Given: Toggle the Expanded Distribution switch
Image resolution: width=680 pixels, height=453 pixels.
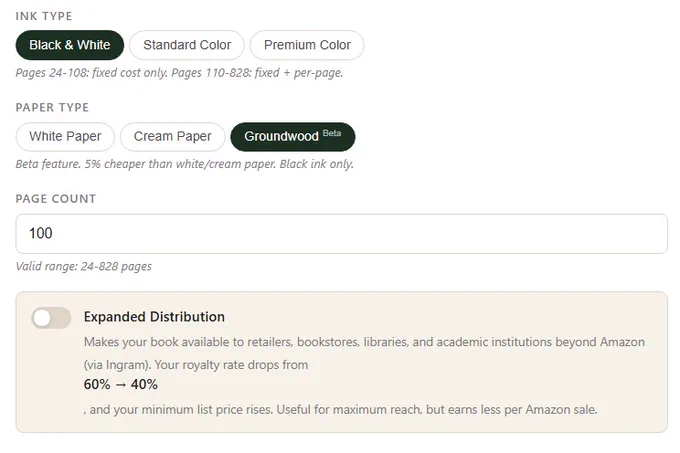Looking at the screenshot, I should click(x=51, y=318).
